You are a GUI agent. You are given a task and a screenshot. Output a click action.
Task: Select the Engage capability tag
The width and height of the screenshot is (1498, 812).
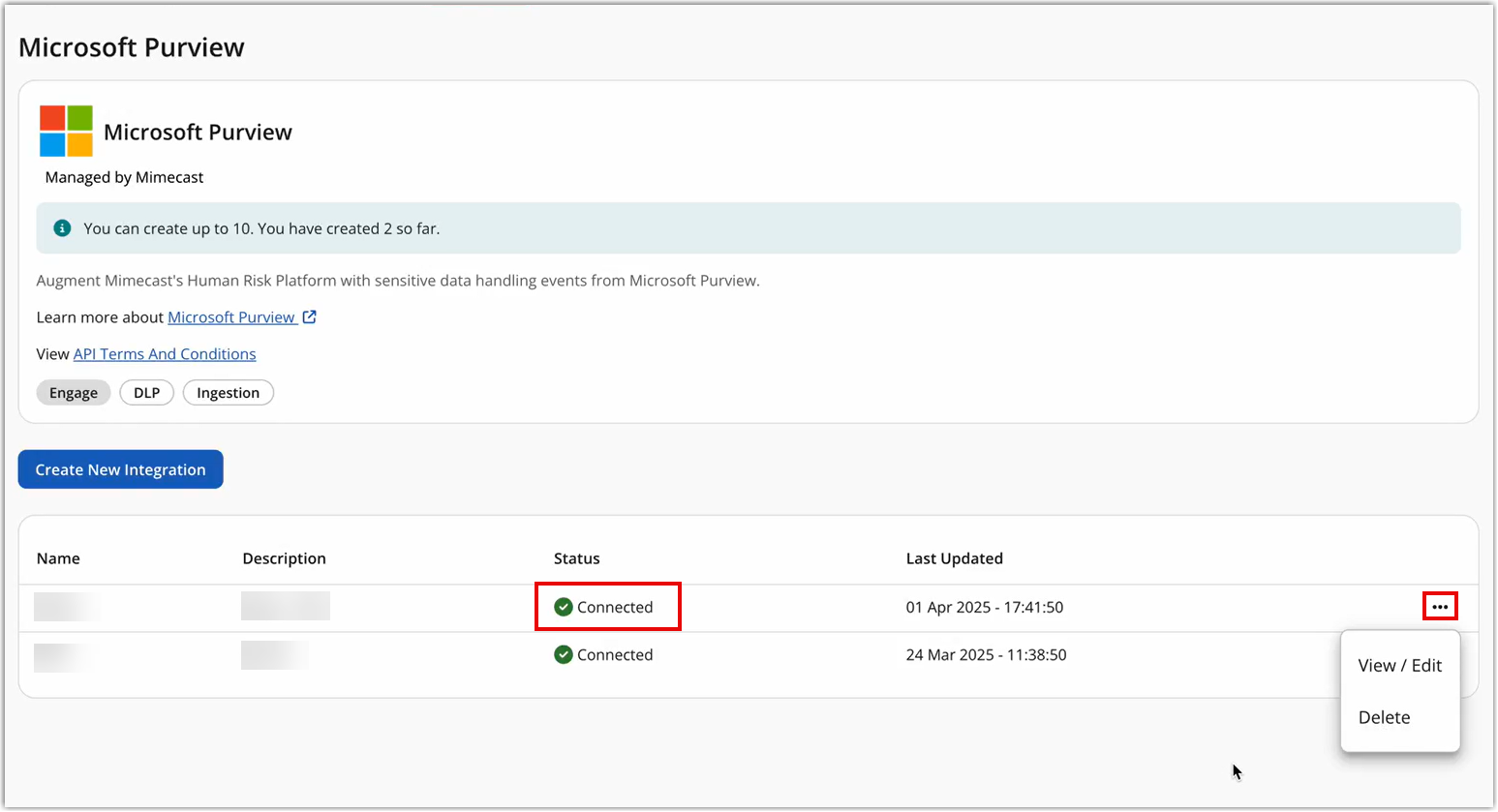(73, 392)
